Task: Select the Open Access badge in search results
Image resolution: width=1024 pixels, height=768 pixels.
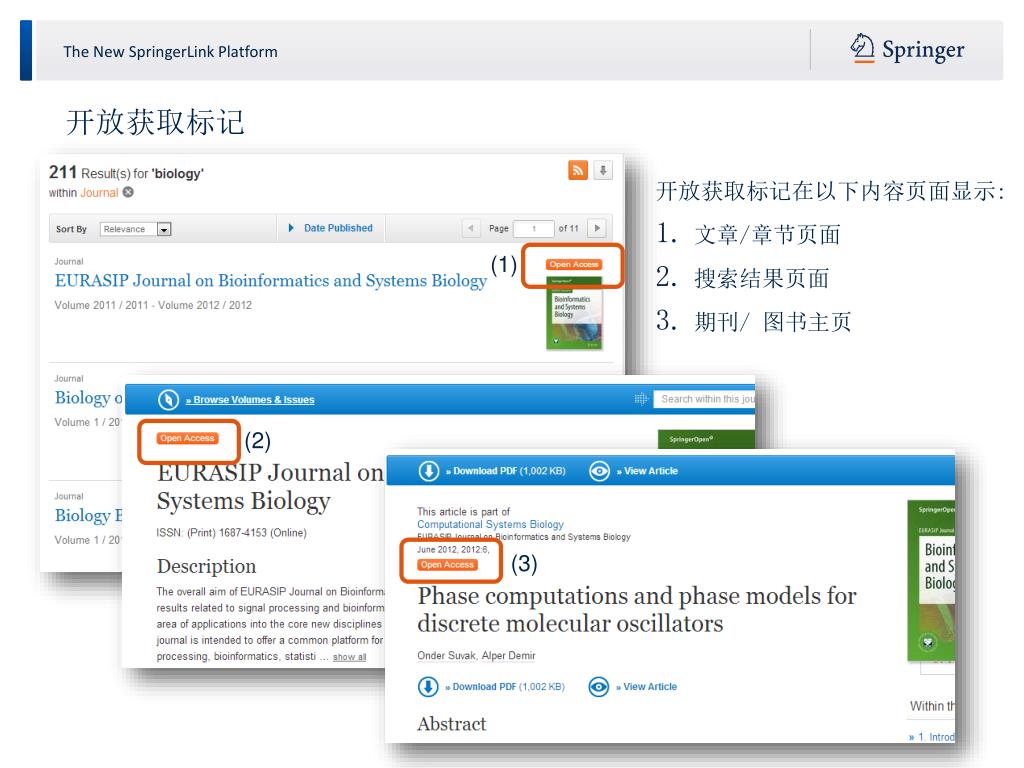Action: [574, 264]
